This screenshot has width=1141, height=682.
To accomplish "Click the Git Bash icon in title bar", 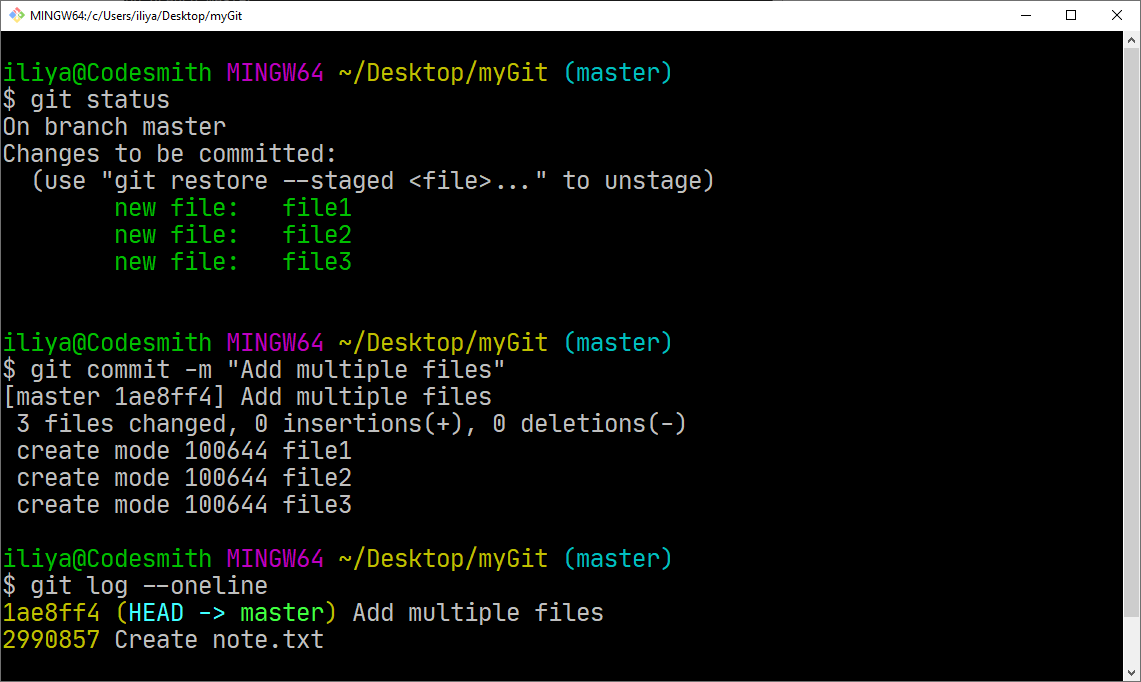I will click(16, 15).
